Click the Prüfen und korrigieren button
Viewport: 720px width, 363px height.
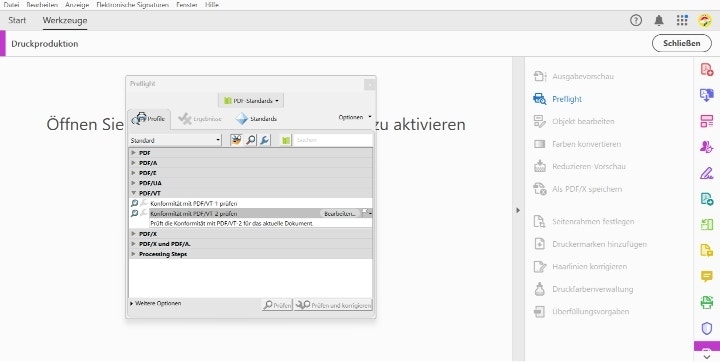(333, 305)
